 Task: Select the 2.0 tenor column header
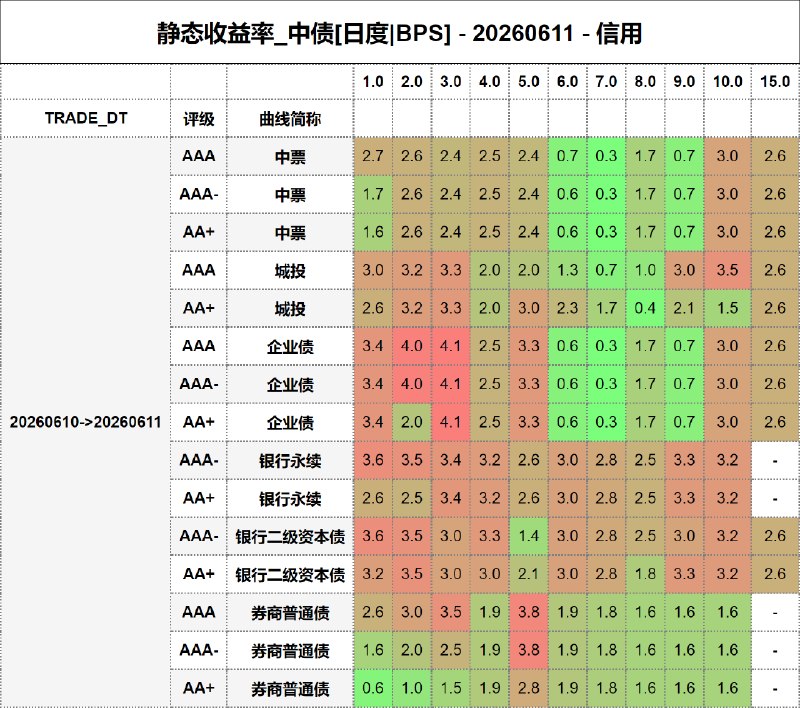[412, 82]
